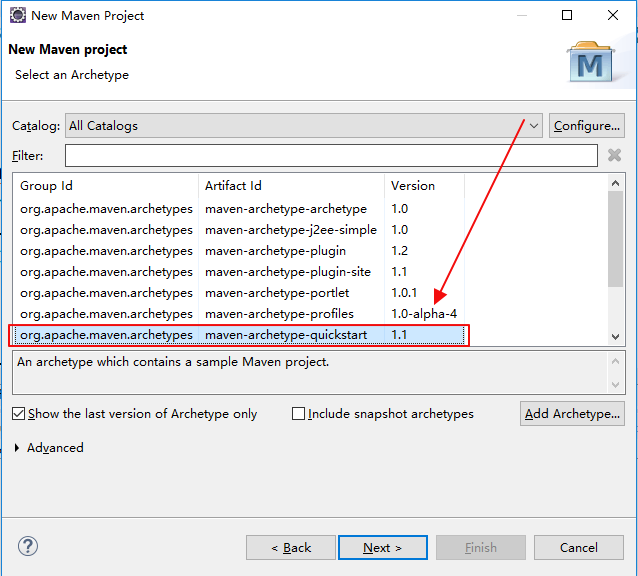
Task: Click the Eclipse icon in the title bar
Action: tap(17, 15)
